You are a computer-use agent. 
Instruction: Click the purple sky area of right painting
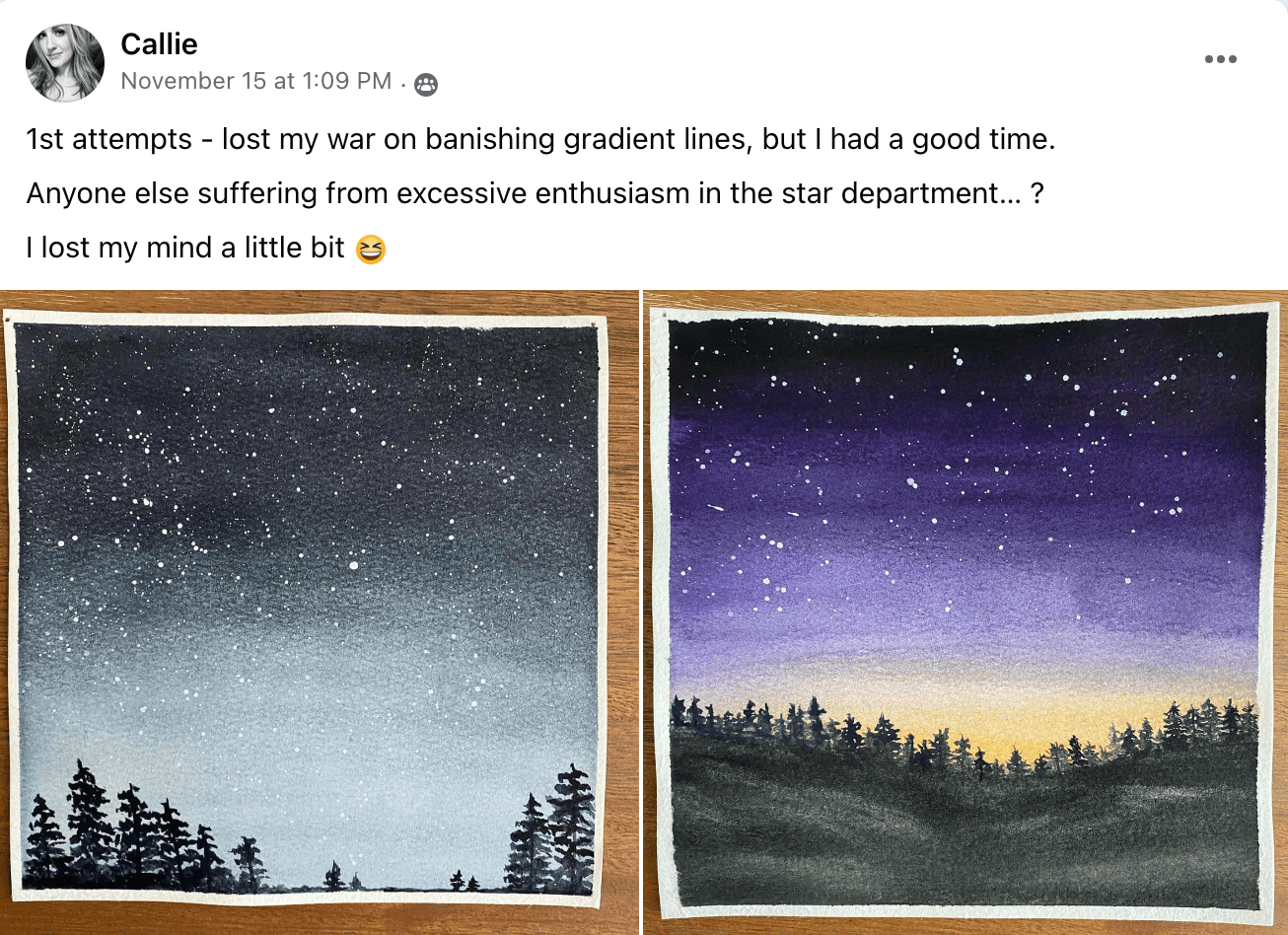coord(966,513)
